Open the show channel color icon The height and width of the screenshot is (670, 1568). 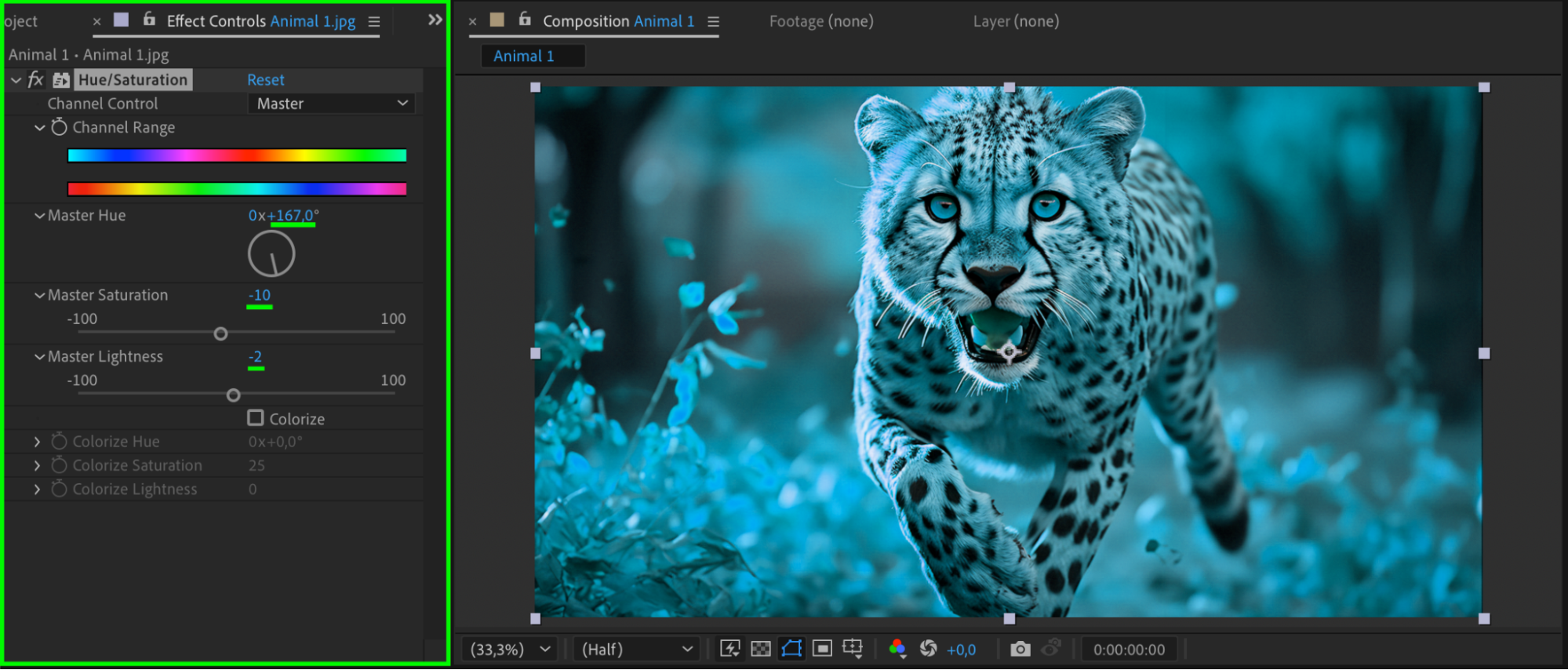pos(897,649)
